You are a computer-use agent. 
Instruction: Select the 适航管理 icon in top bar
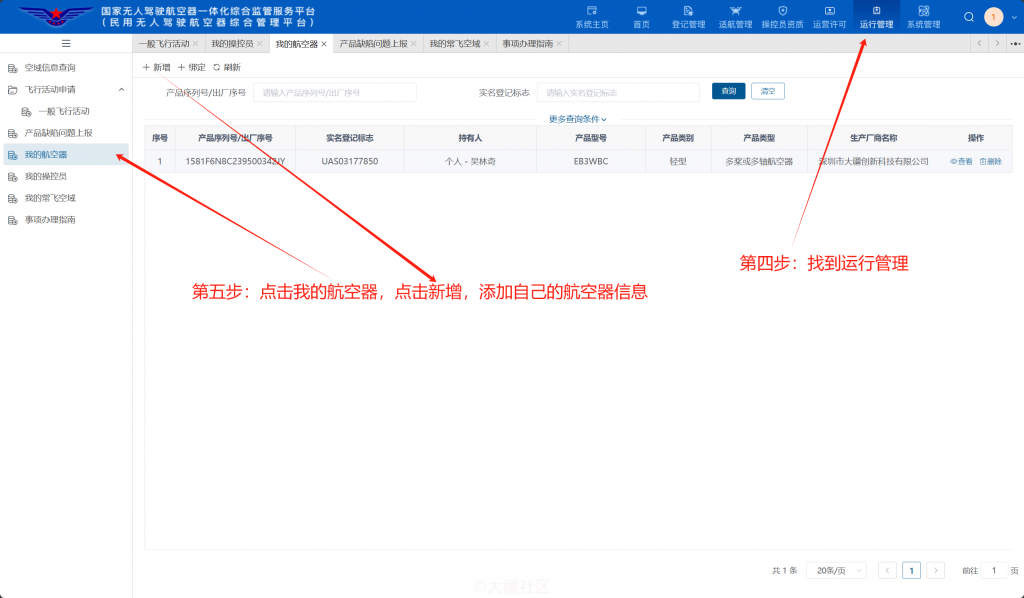pos(735,18)
